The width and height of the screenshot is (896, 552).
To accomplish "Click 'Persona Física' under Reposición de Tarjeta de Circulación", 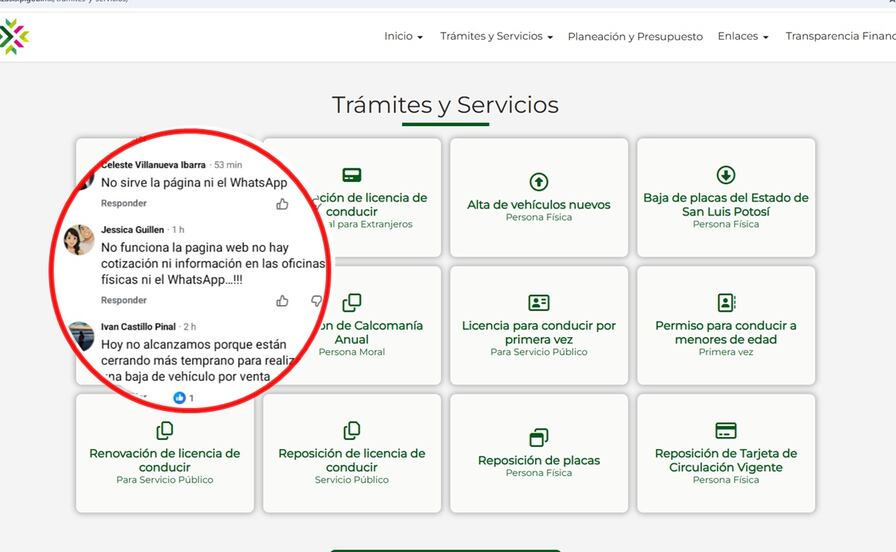I will (726, 480).
